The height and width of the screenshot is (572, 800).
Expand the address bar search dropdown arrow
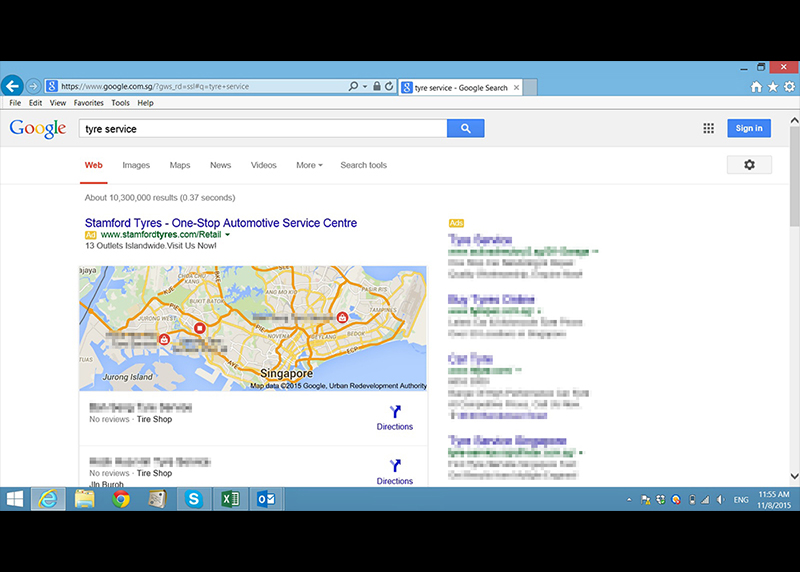(x=365, y=87)
